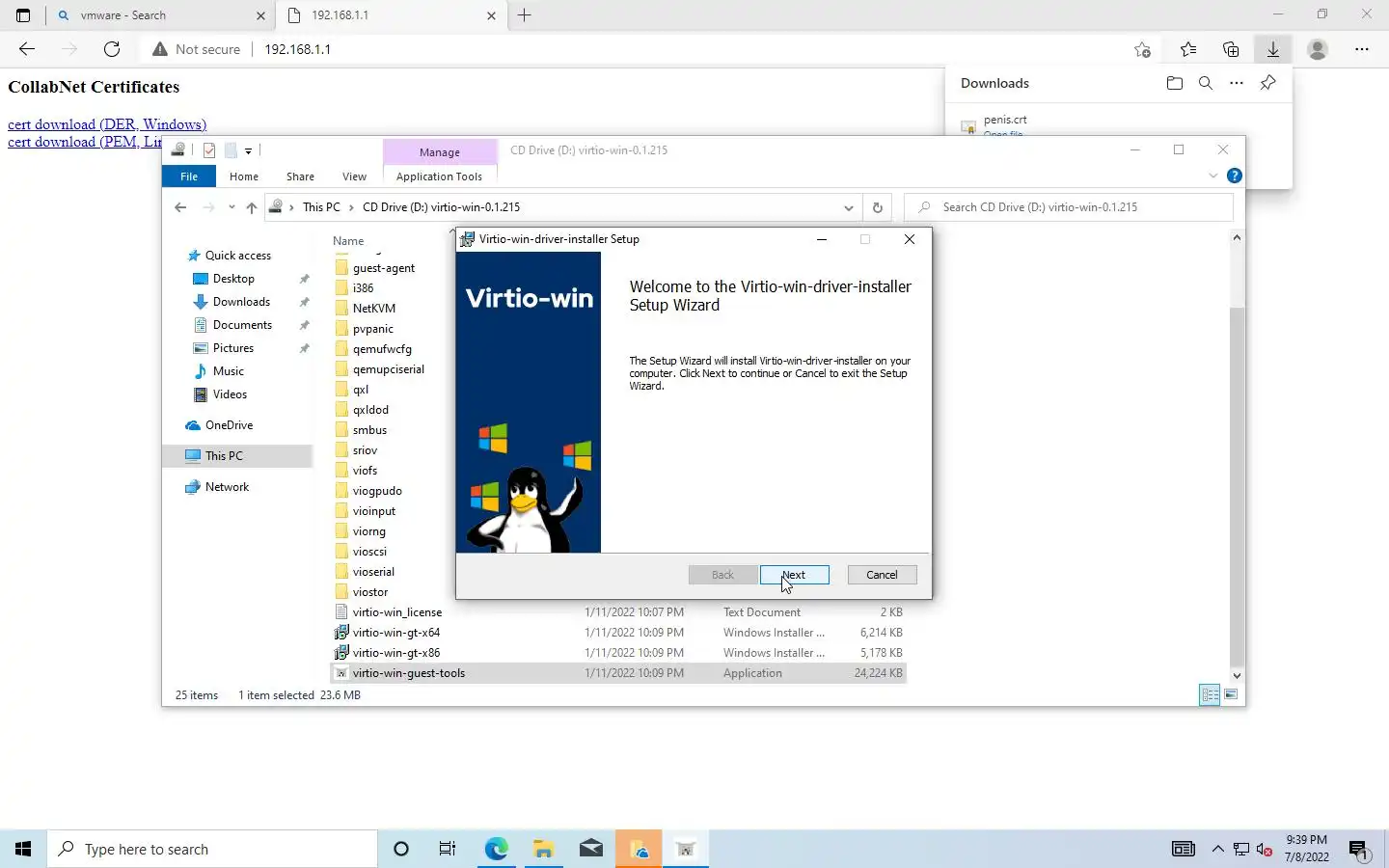Viewport: 1389px width, 868px height.
Task: Click Next in the Virtio-win setup wizard
Action: [x=794, y=575]
